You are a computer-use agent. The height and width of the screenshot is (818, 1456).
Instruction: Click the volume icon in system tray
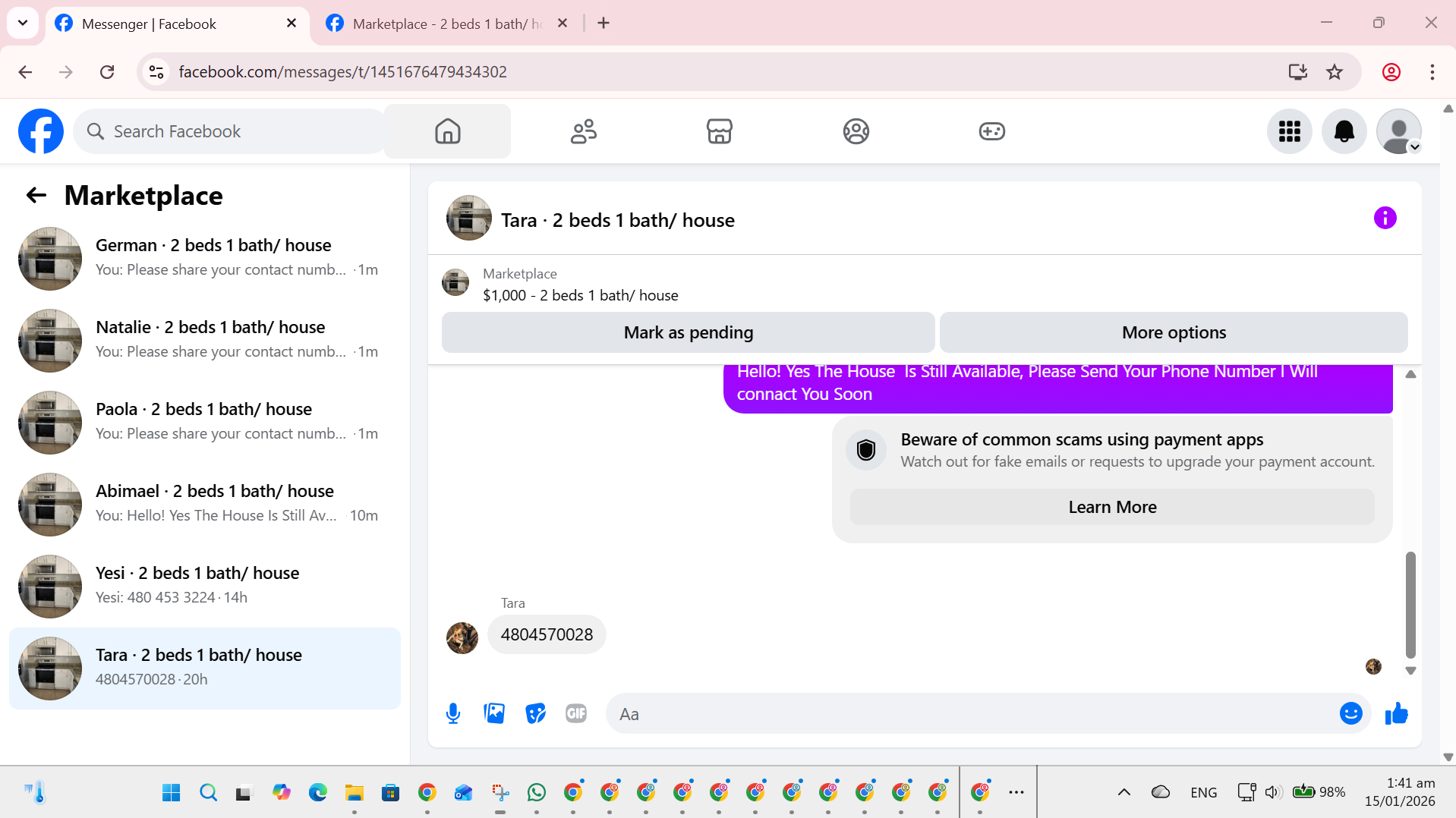click(1274, 793)
